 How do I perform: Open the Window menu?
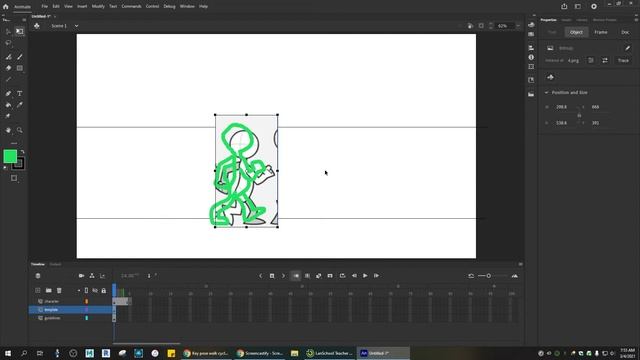187,7
